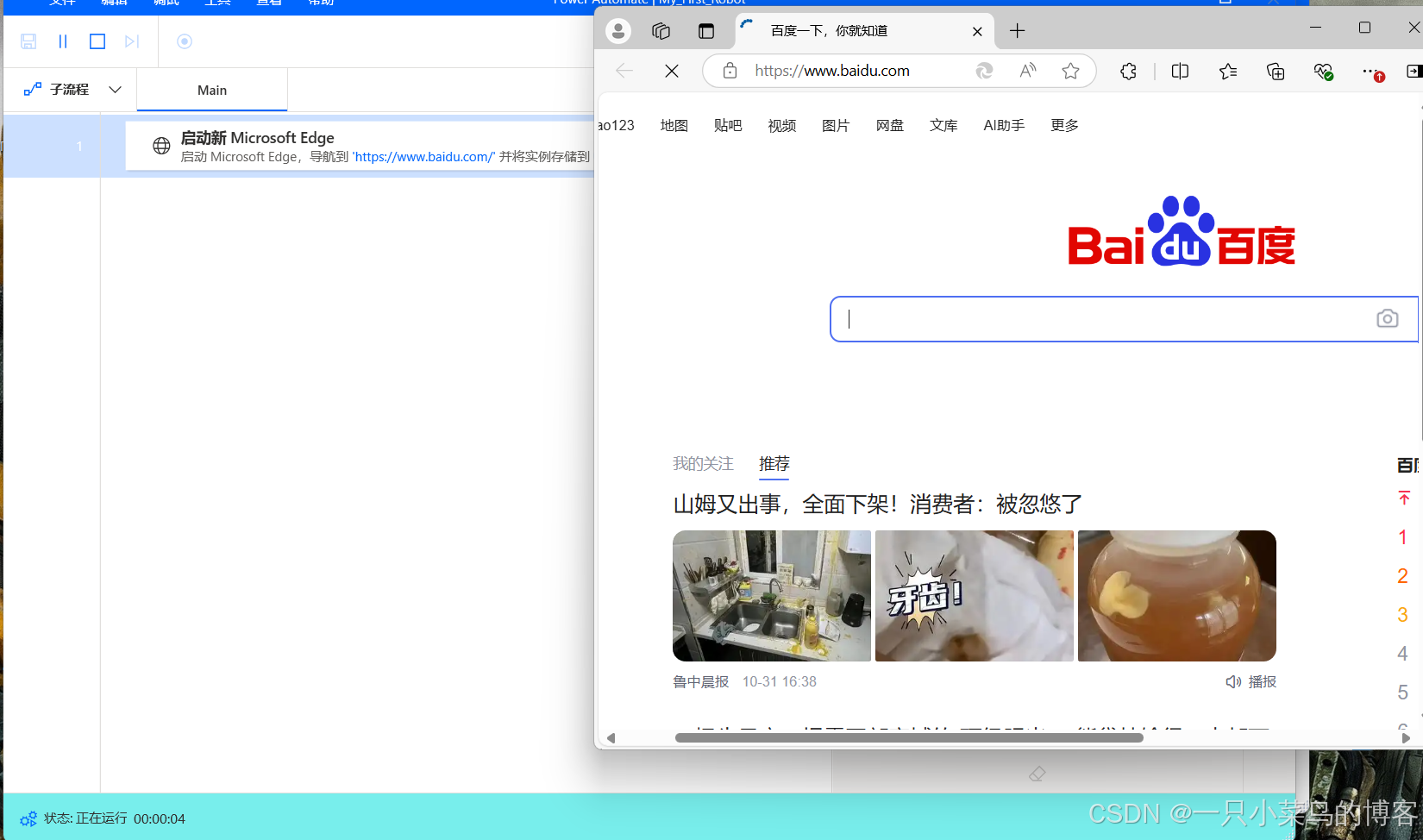Viewport: 1423px width, 840px height.
Task: Open hot search item number 1
Action: coord(1402,537)
